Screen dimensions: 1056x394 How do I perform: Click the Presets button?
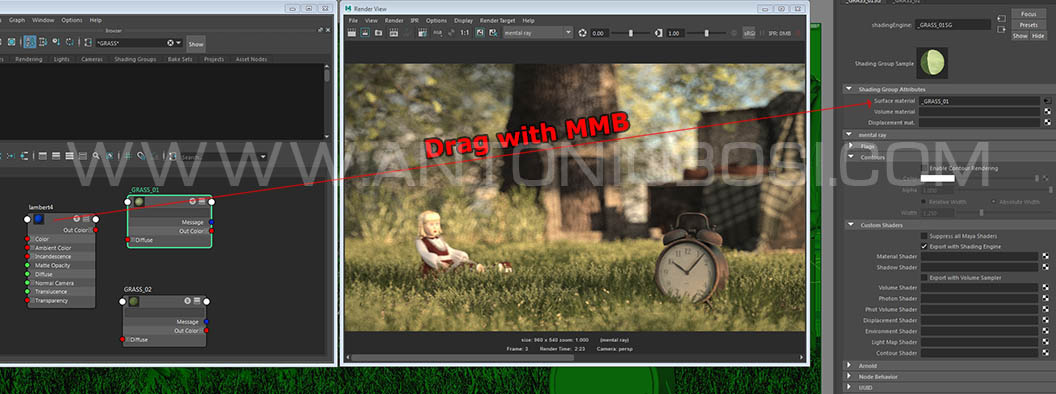[x=1028, y=25]
